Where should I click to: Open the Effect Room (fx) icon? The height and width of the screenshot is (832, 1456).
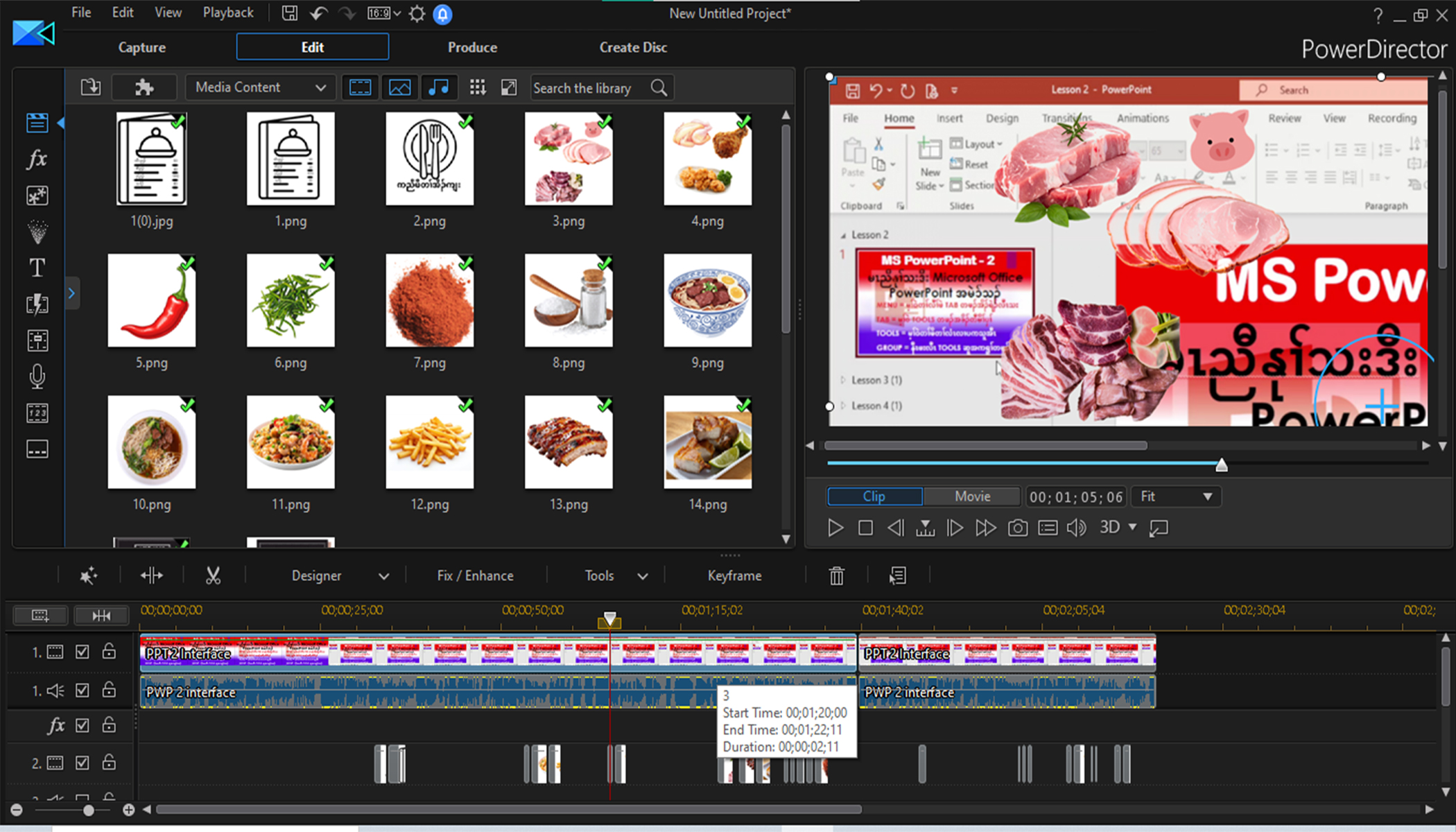click(37, 159)
